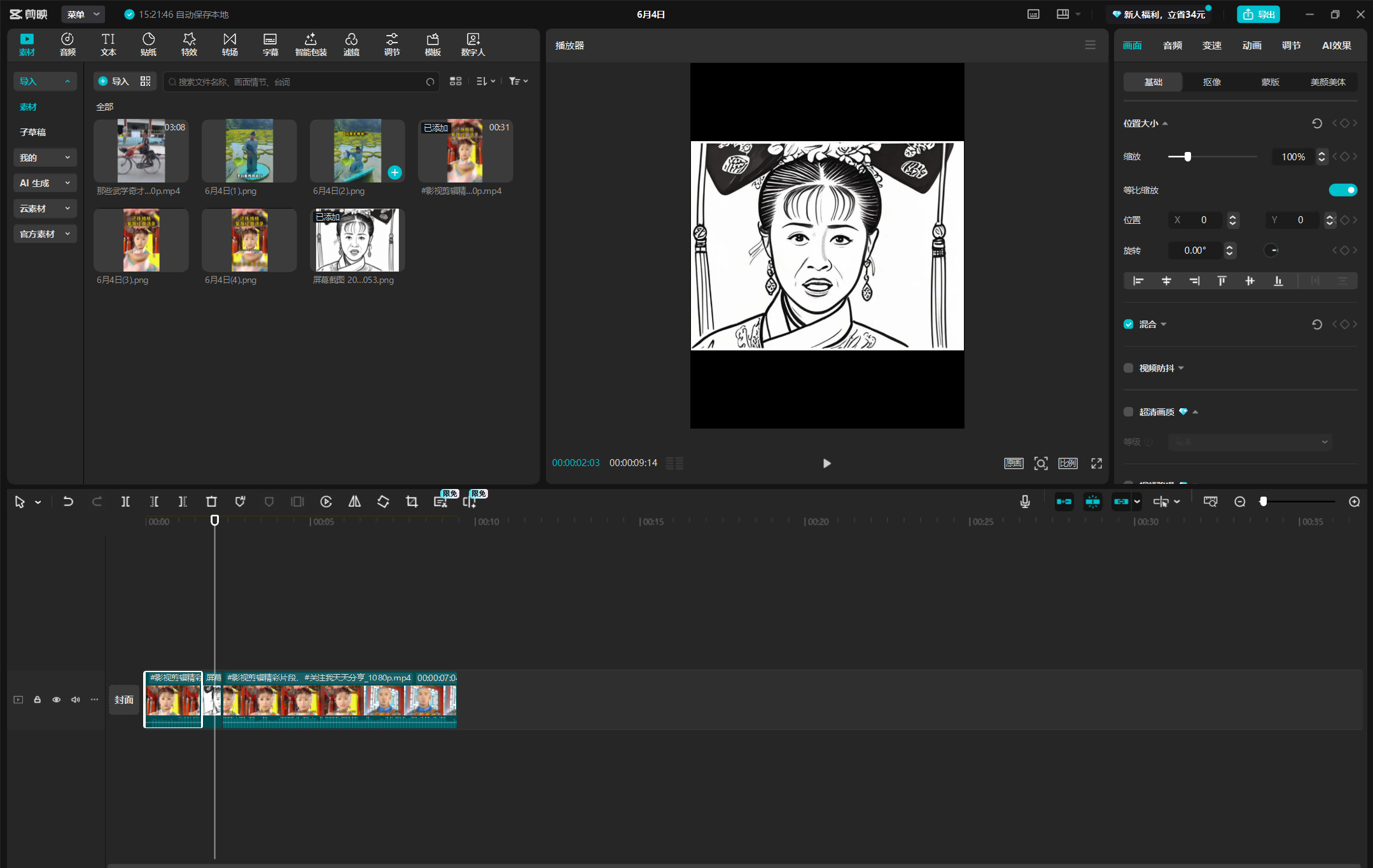The height and width of the screenshot is (868, 1373).
Task: Adjust the 缩放 scale slider
Action: pos(1212,156)
